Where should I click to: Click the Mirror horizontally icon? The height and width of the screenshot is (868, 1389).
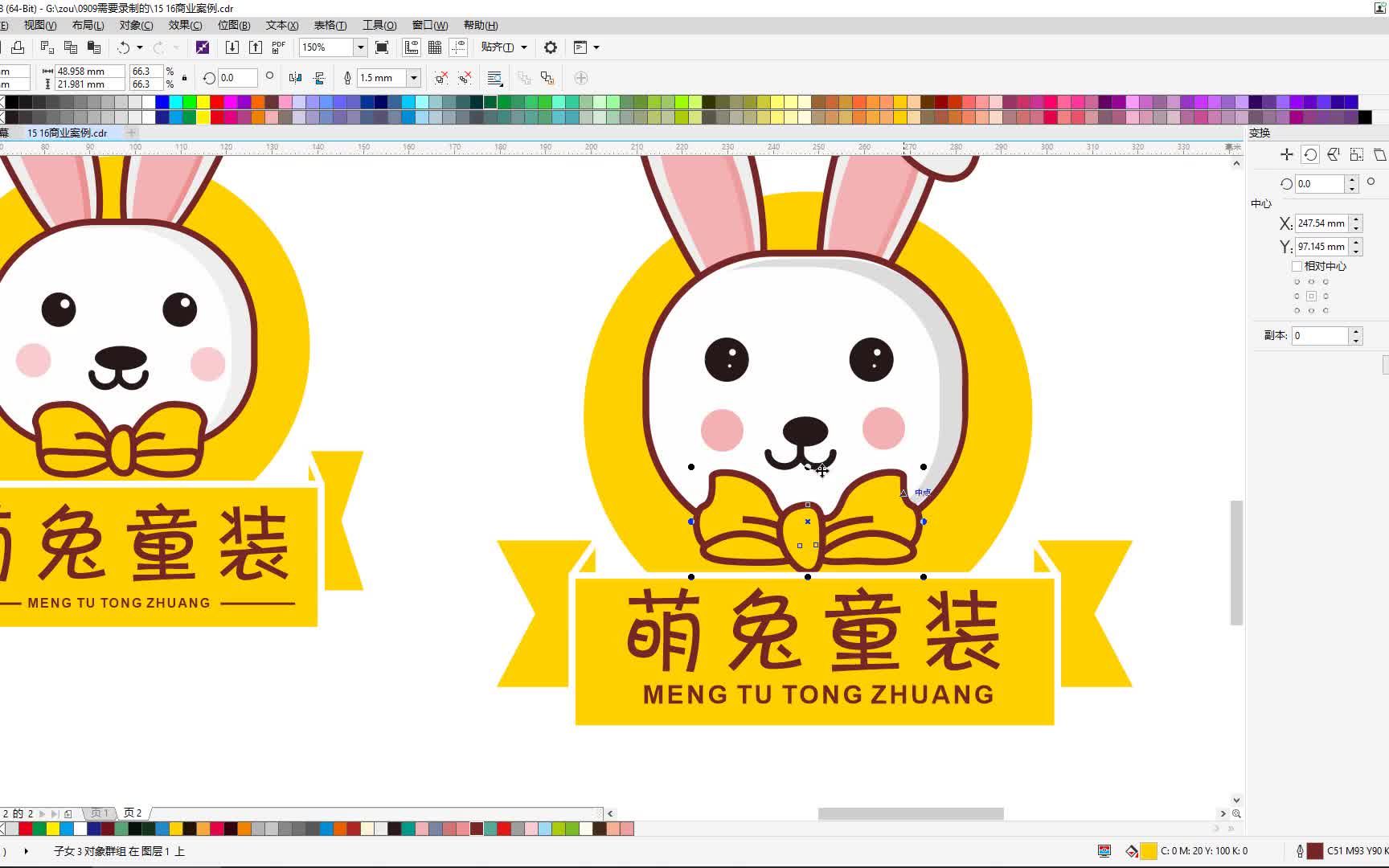click(296, 78)
